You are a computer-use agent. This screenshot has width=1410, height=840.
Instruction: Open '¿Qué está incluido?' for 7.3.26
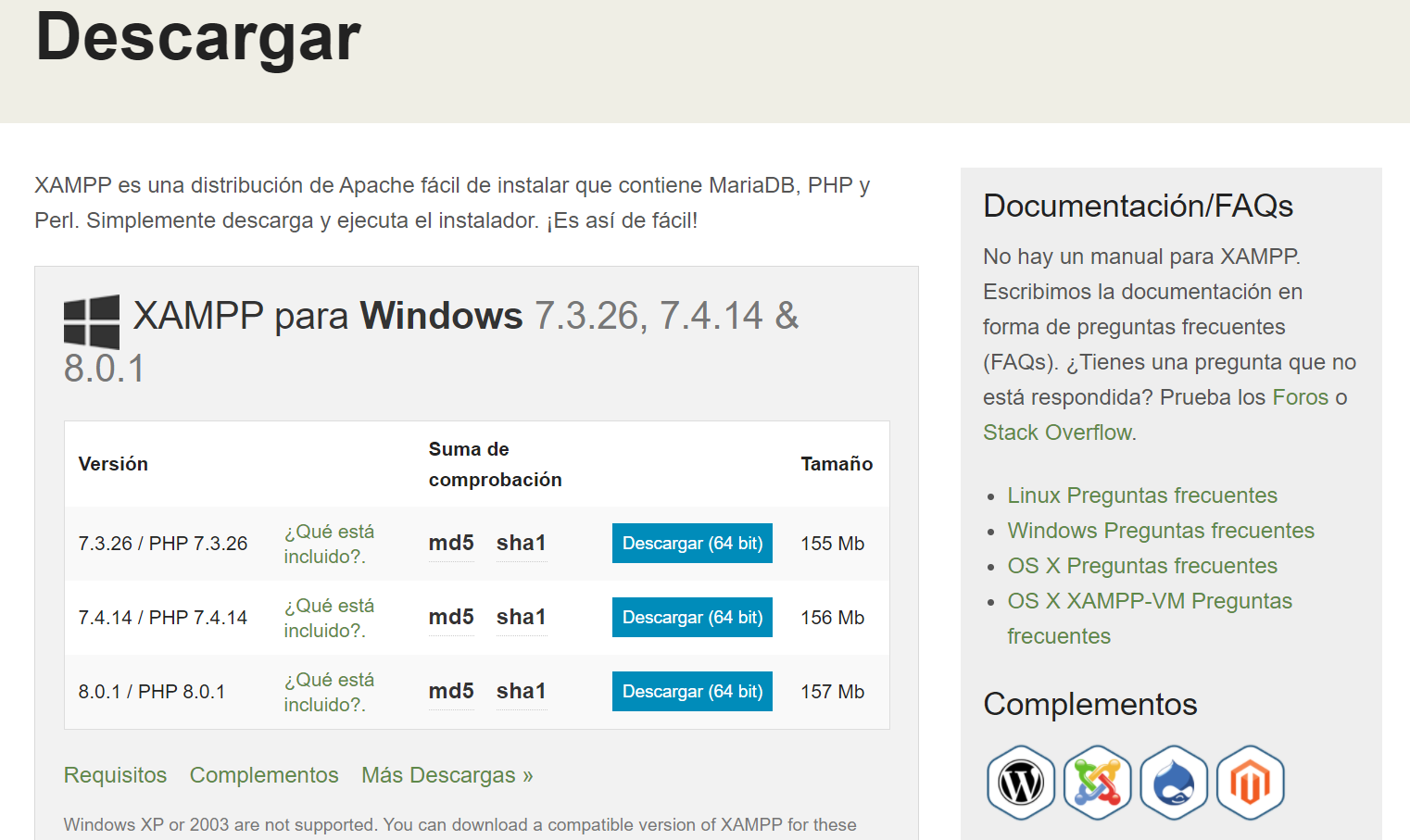pyautogui.click(x=329, y=544)
